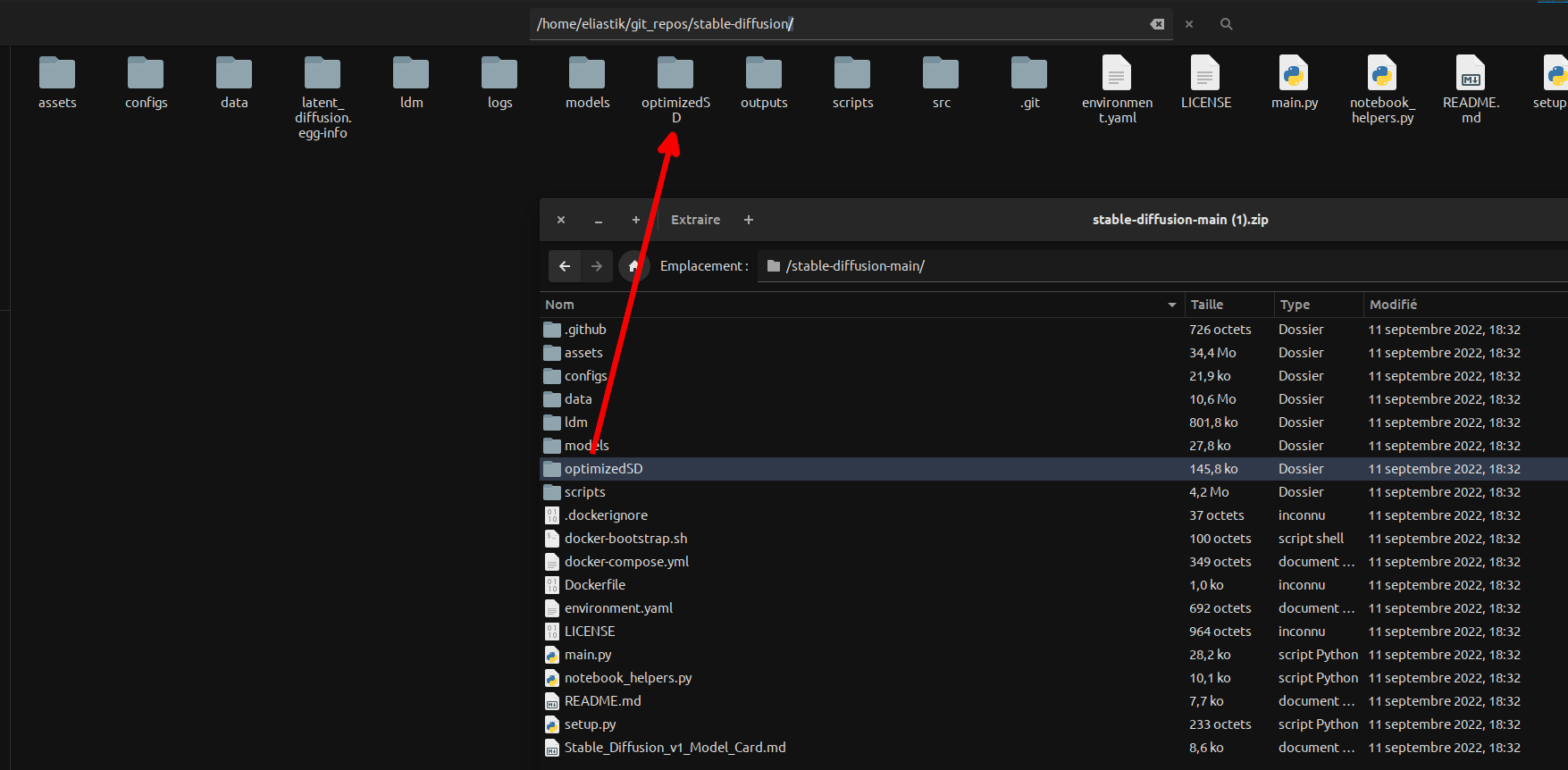Select models folder row in archive

1053,446
